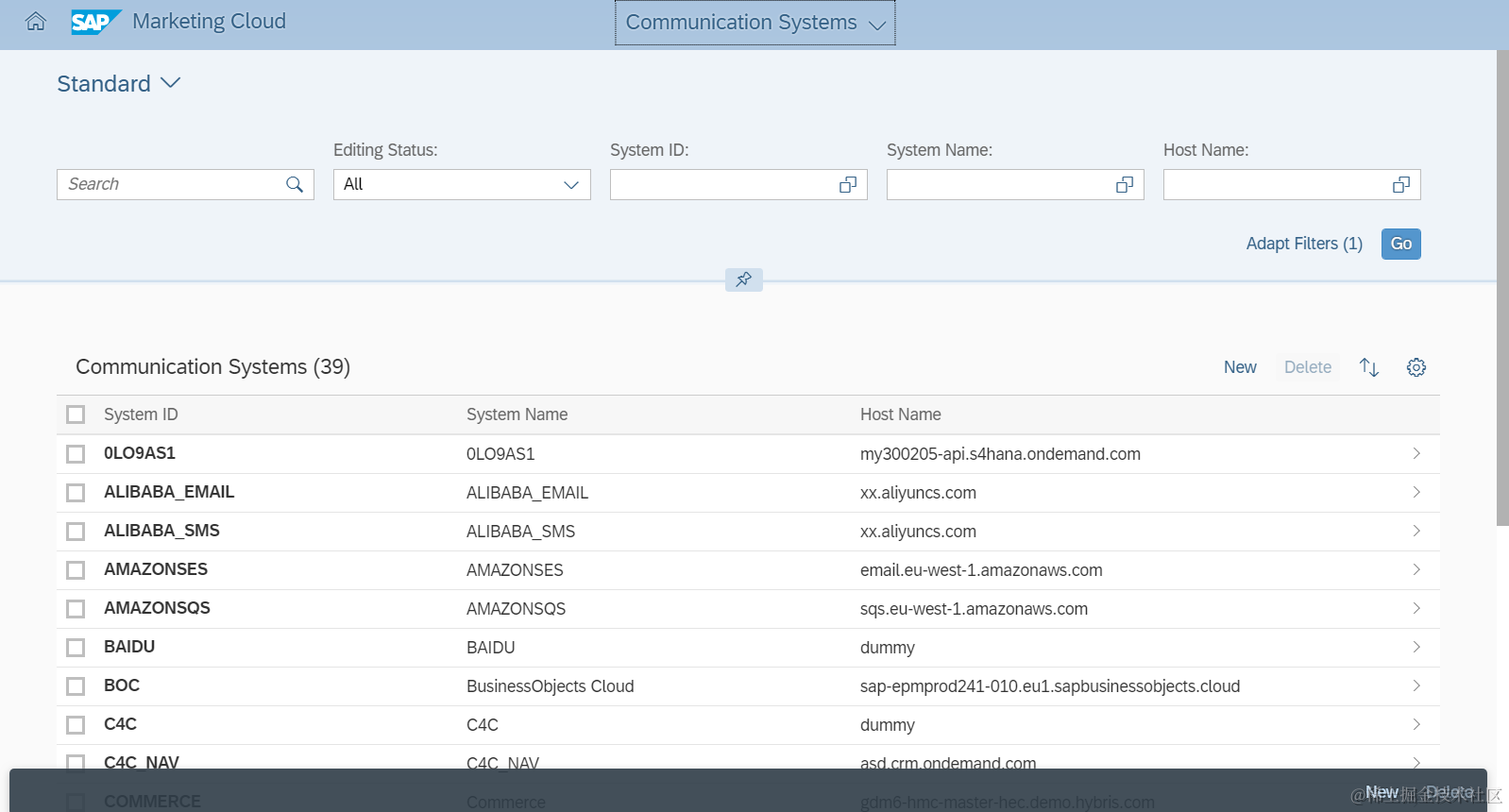Open table personalization gear icon
1509x812 pixels.
(x=1416, y=367)
